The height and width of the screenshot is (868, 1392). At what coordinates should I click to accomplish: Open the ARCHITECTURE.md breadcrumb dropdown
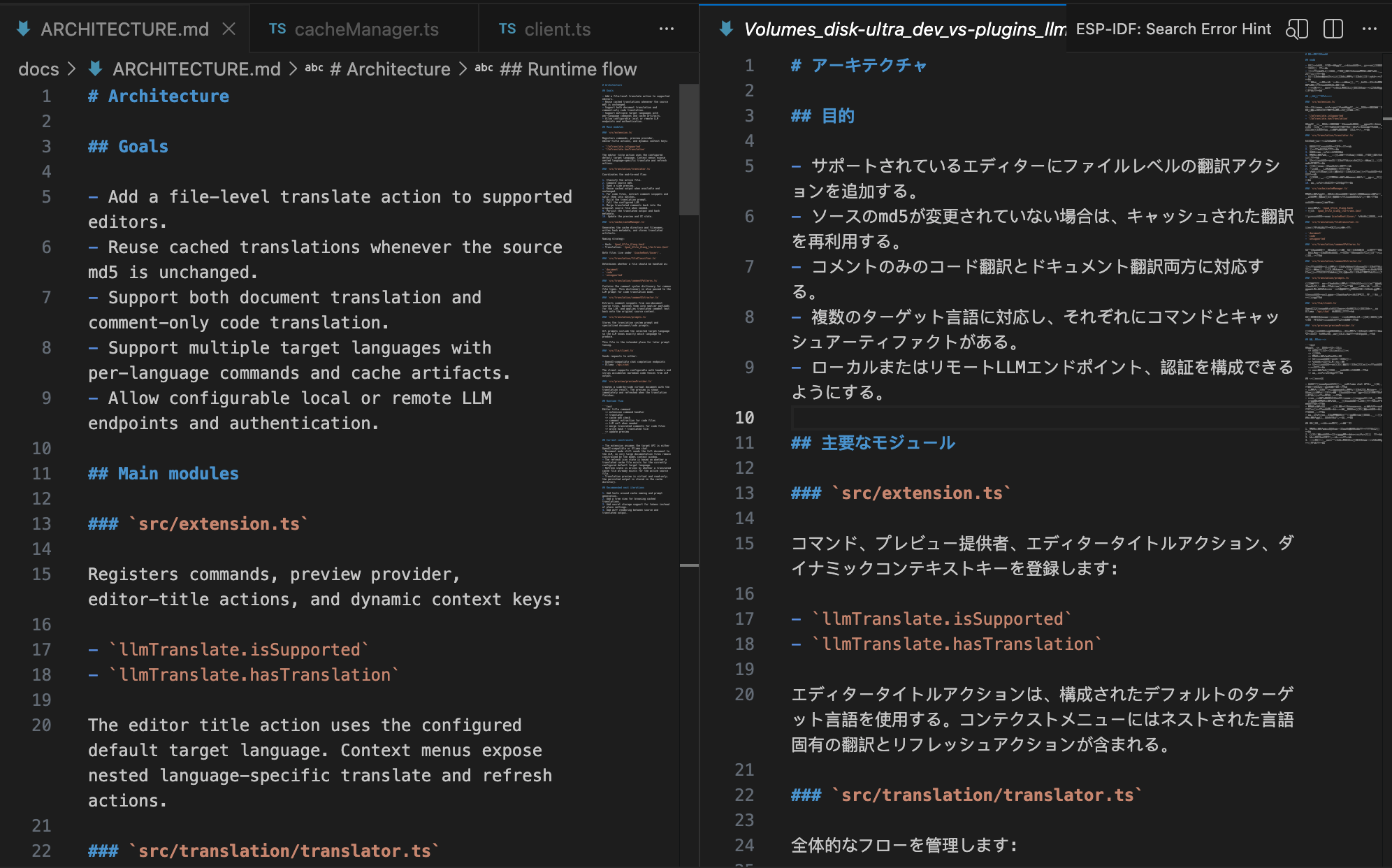tap(198, 68)
